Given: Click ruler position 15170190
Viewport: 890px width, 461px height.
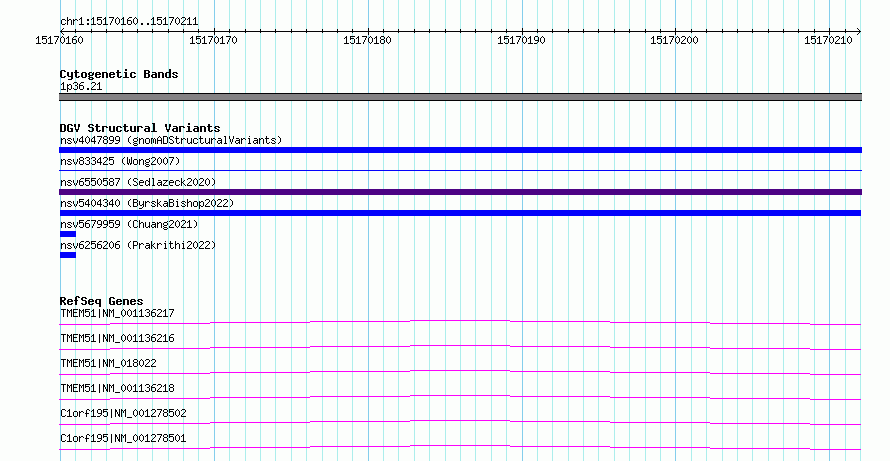Looking at the screenshot, I should click(521, 40).
